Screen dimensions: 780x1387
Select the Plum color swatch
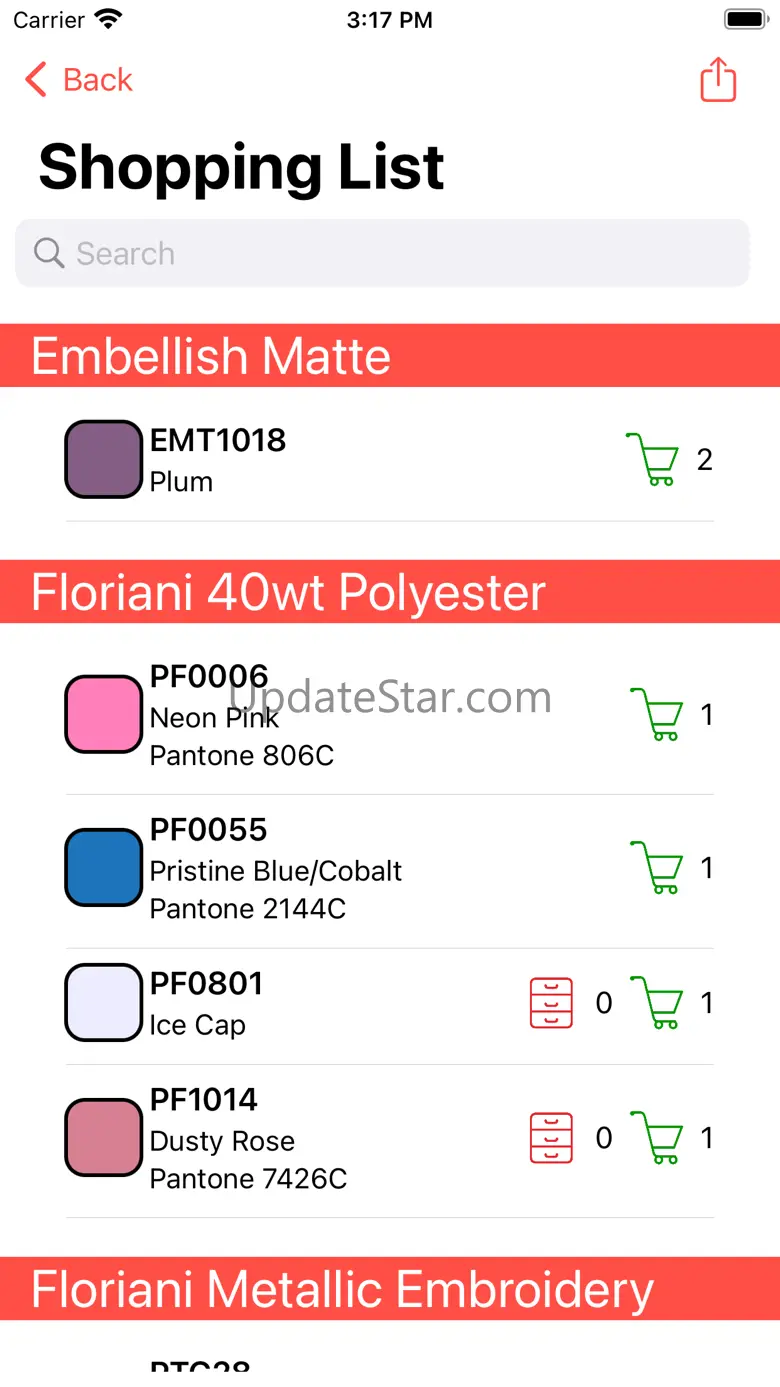103,460
